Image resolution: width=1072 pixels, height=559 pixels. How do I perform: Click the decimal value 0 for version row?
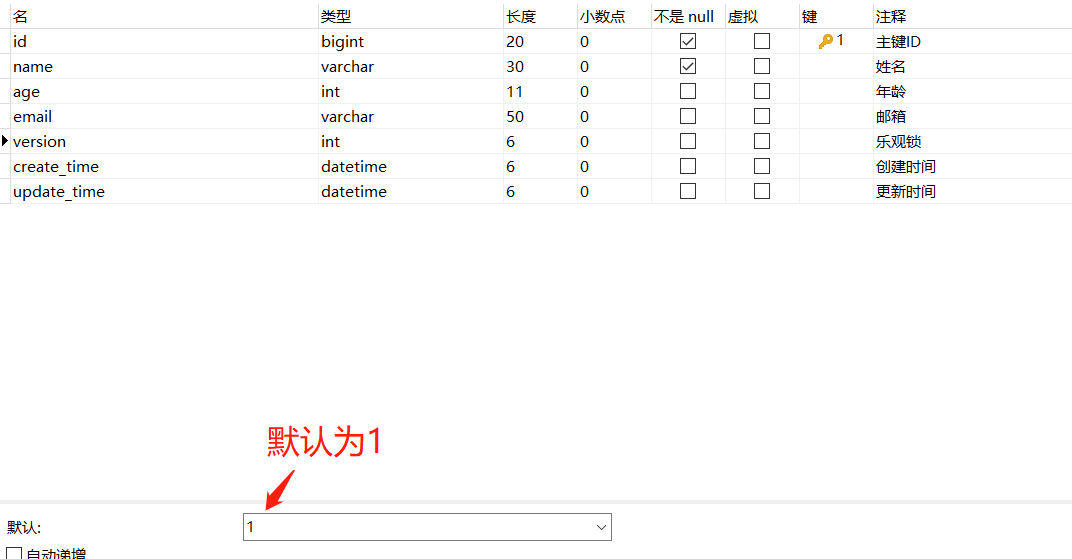pyautogui.click(x=614, y=141)
